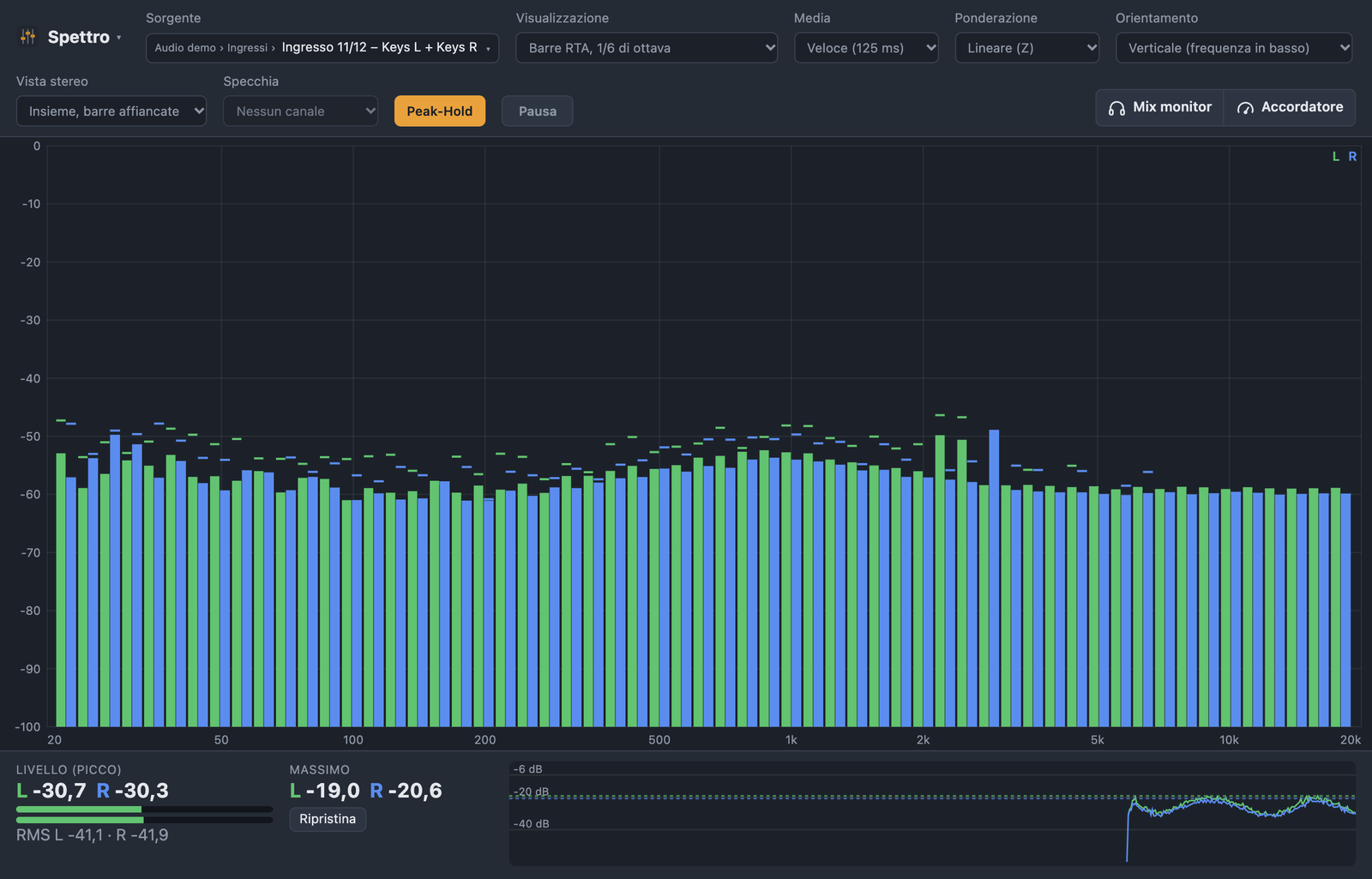Click the blue R channel legend marker

[1352, 157]
